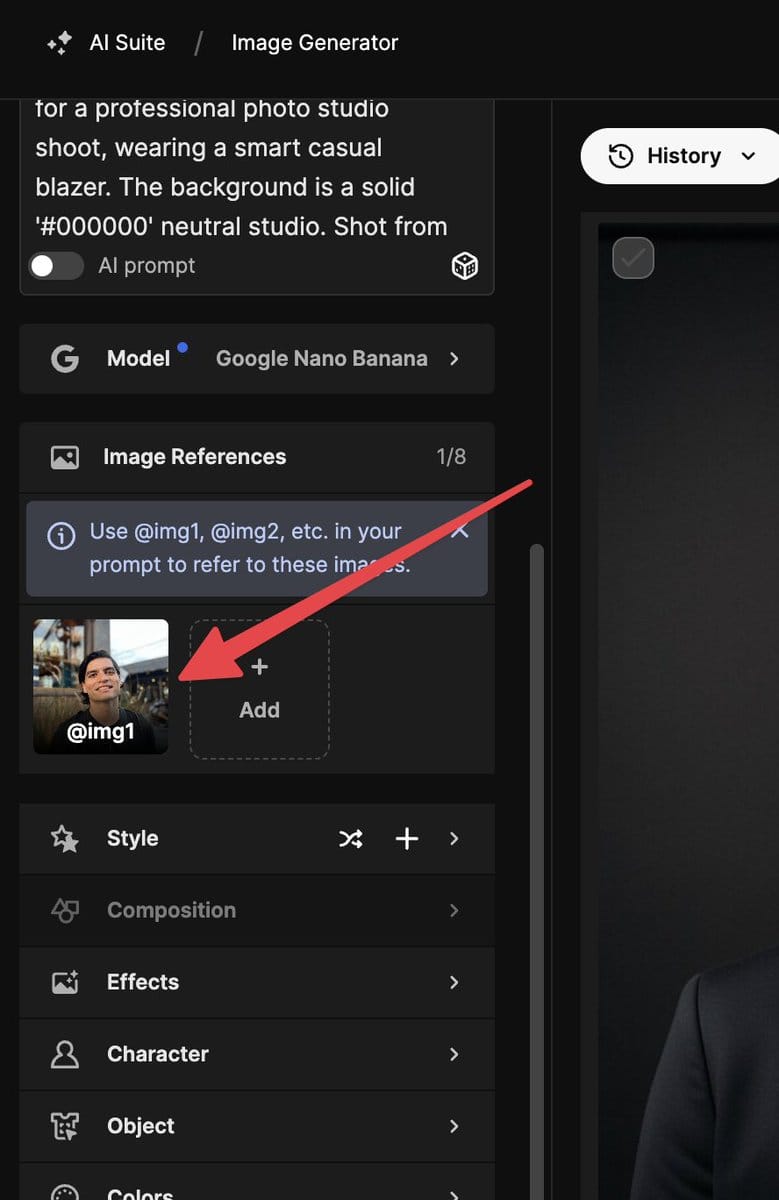
Task: Click into the prompt text box
Action: 257,170
